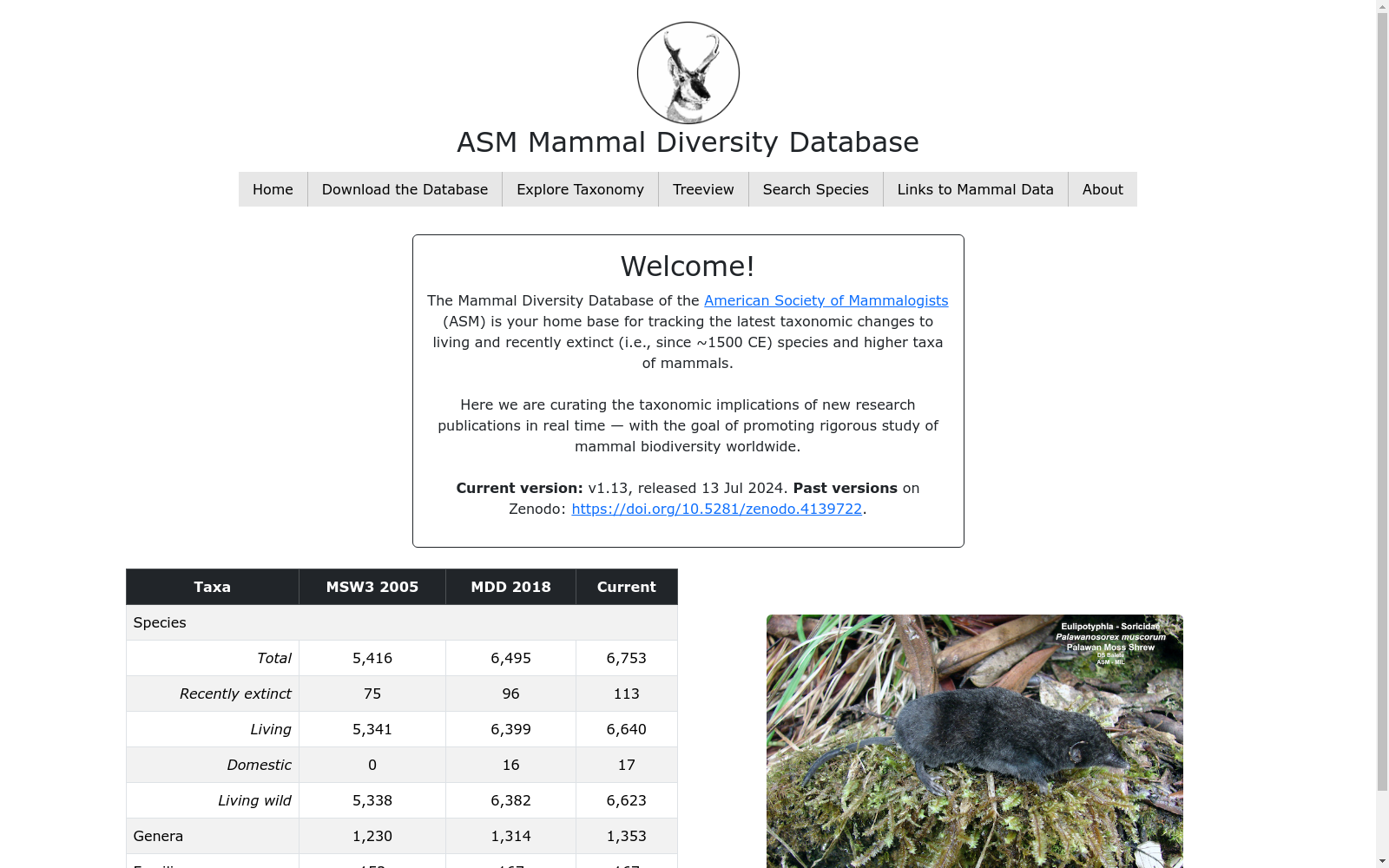Click the ASM Mammal Diversity Database title
This screenshot has width=1389, height=868.
coord(688,142)
